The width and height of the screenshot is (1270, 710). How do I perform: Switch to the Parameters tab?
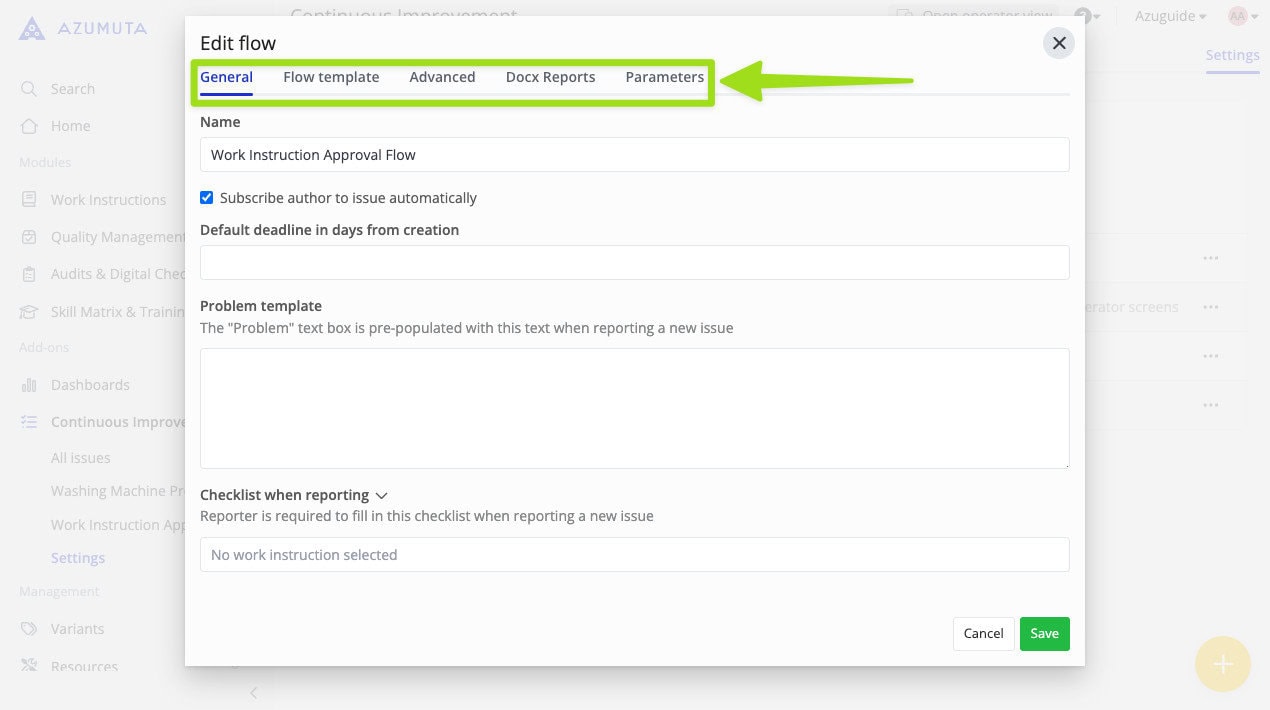[x=664, y=77]
